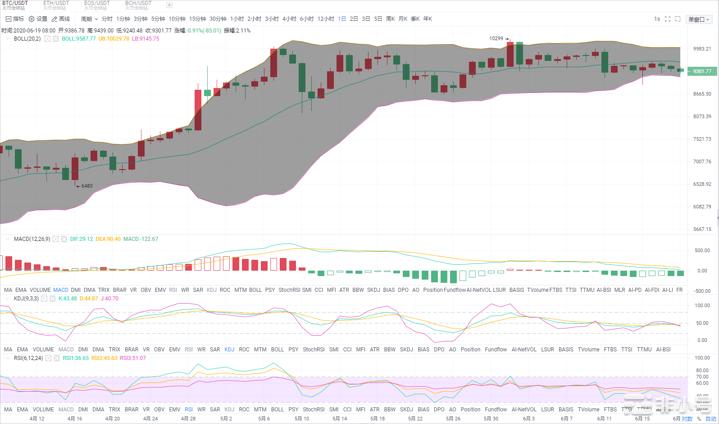Select the 1小时 timeframe
719x424 pixels.
[237, 19]
